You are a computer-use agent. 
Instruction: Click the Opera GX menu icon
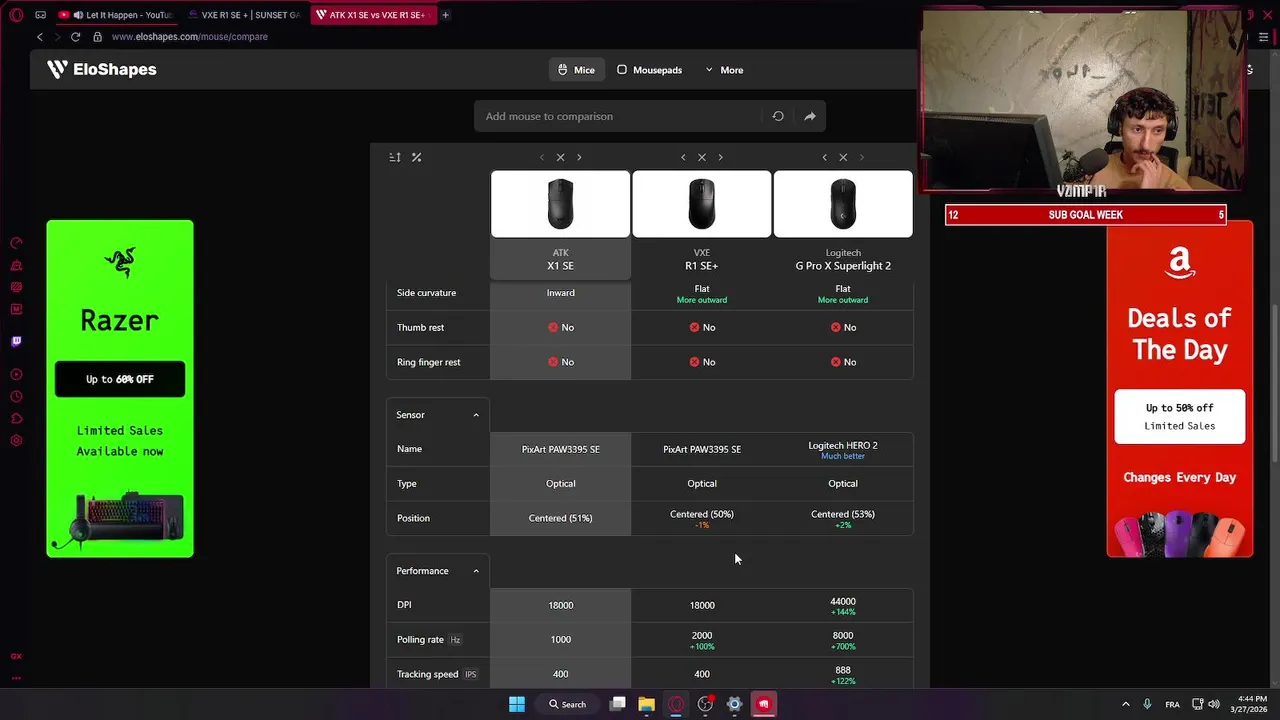16,15
